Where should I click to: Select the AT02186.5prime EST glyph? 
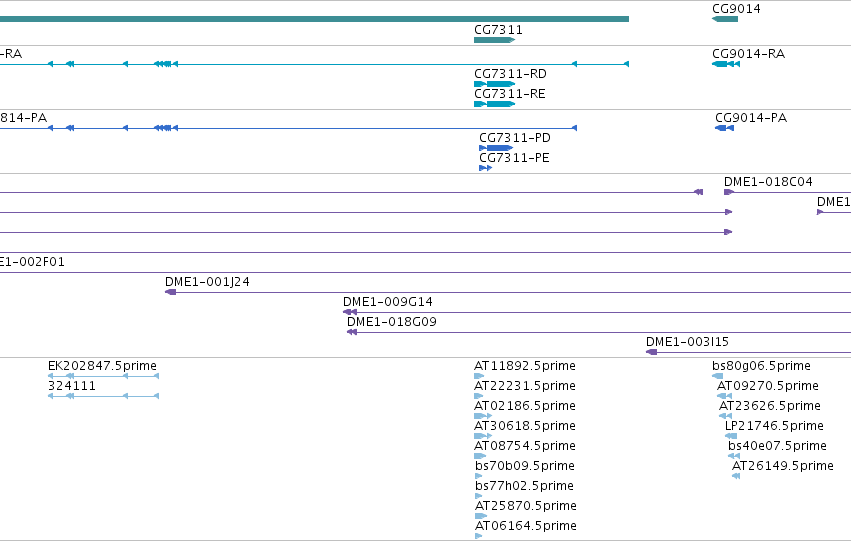pyautogui.click(x=483, y=416)
